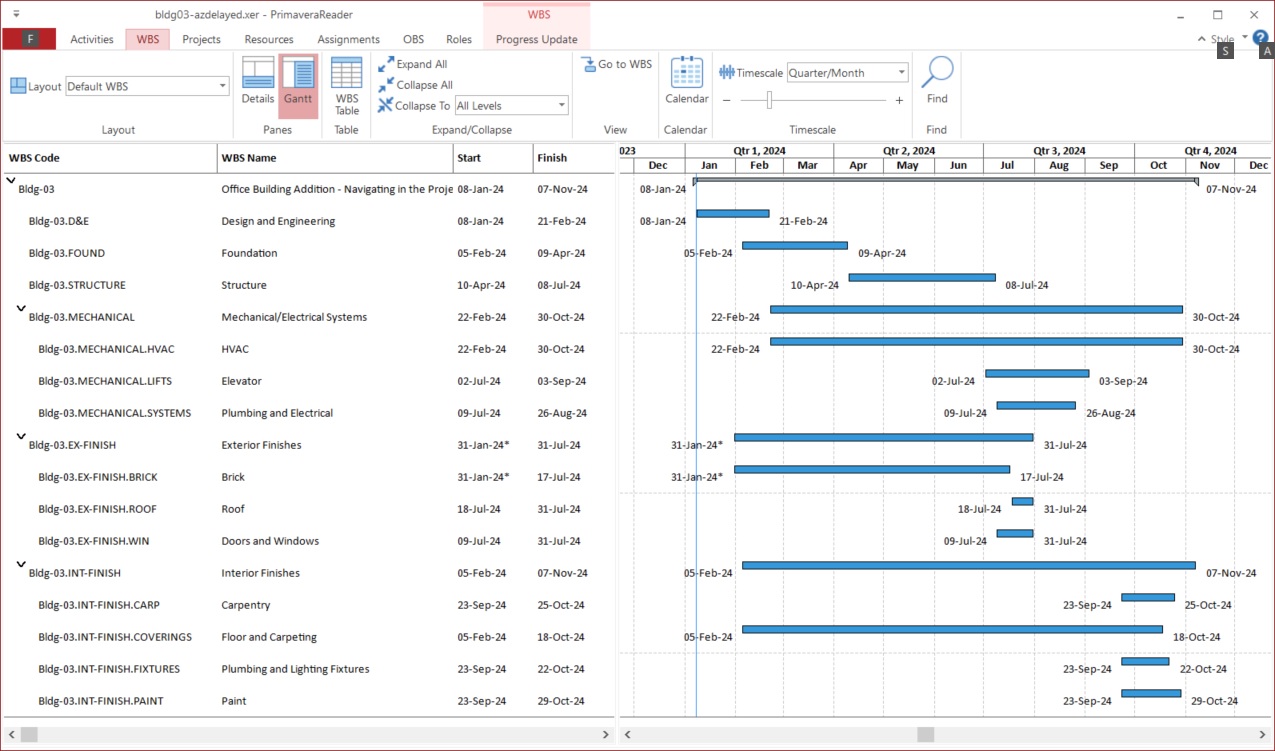Click the Collapse All icon

pos(386,85)
